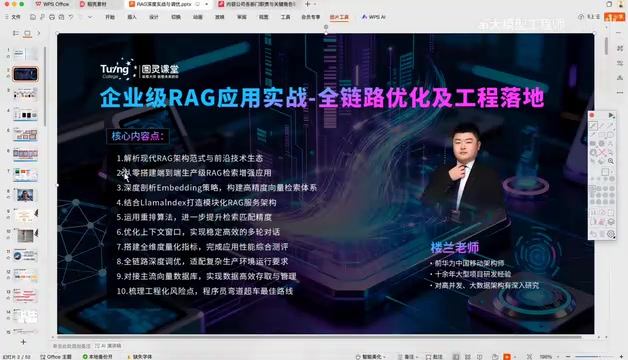Close the RAG深度实战与调优.pptx tab
The image size is (628, 360).
click(x=207, y=4)
